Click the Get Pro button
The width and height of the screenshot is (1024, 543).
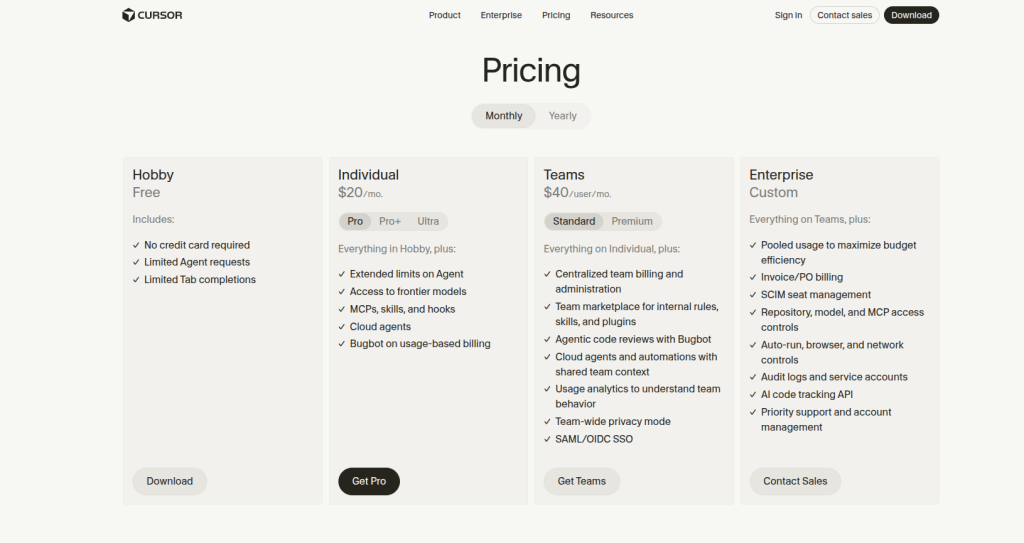pos(369,481)
